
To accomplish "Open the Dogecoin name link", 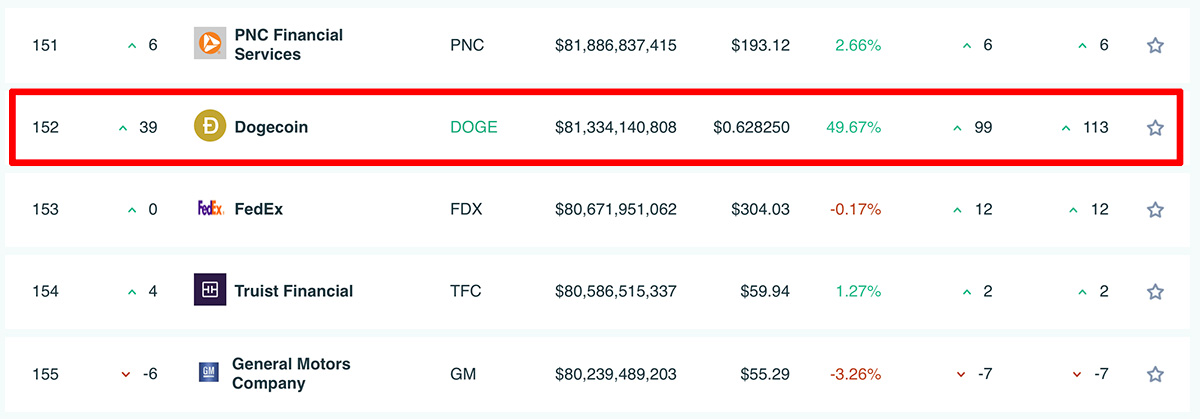I will pos(271,127).
